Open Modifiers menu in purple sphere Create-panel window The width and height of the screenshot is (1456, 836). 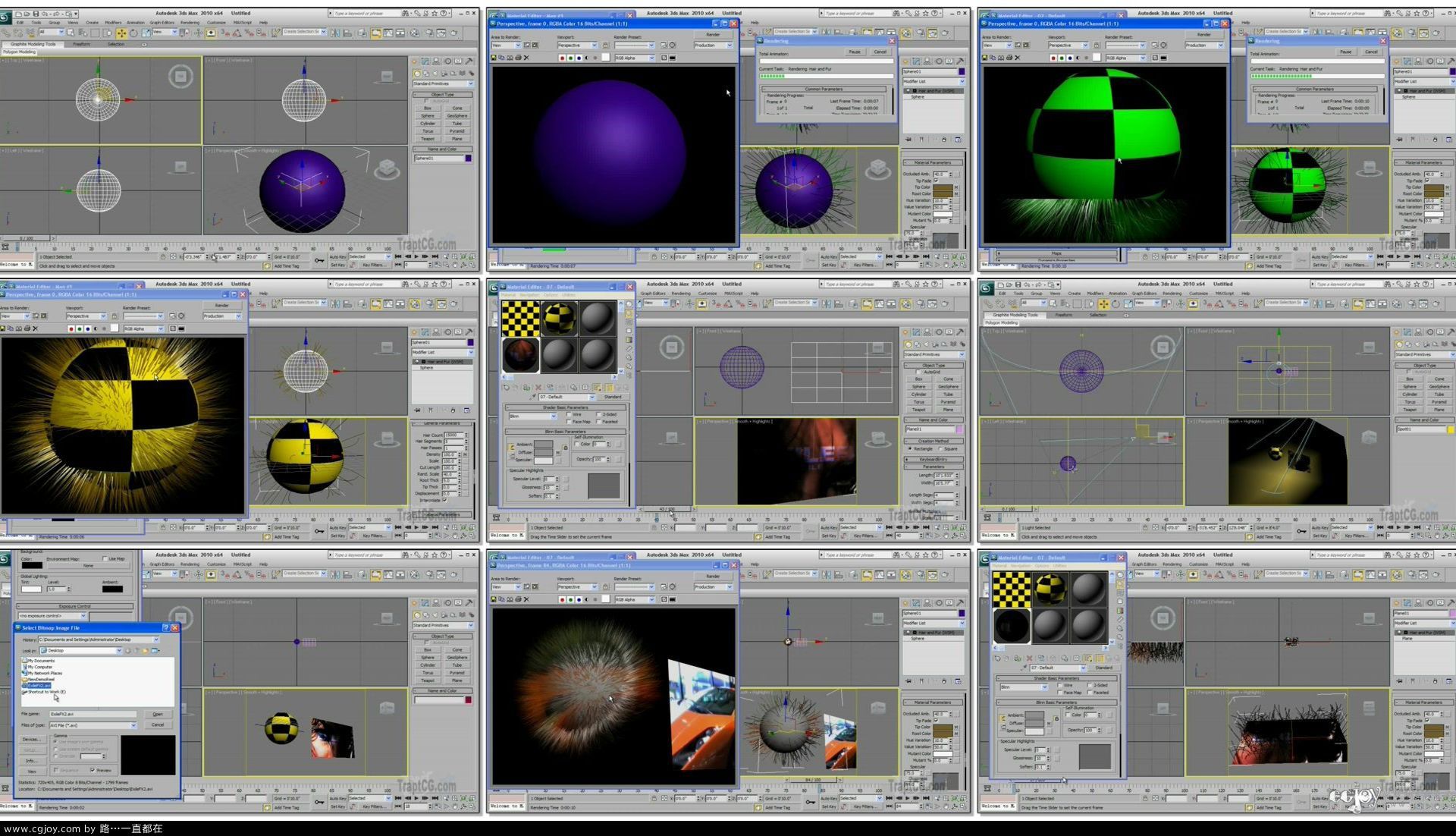(x=113, y=23)
